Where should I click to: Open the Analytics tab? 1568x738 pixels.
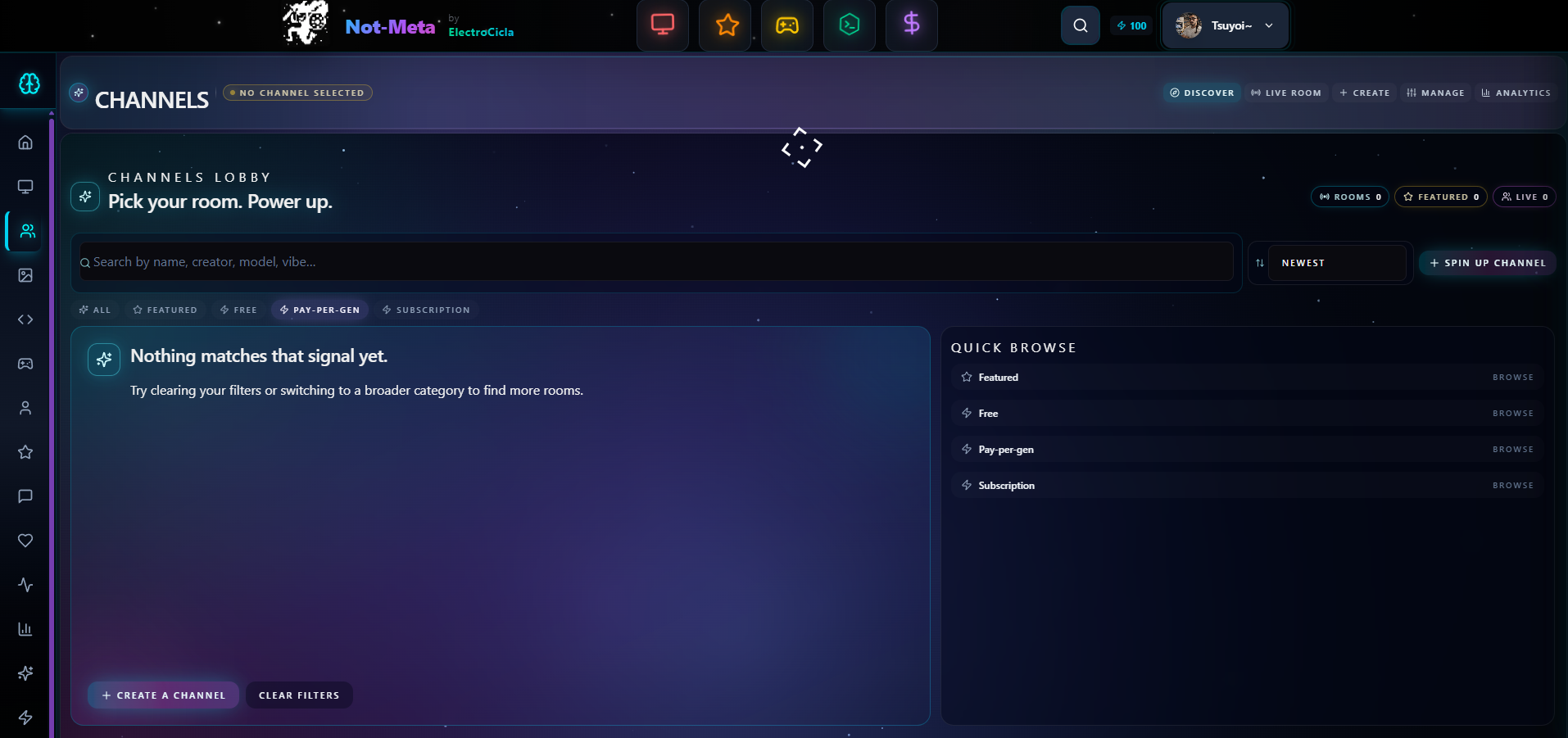pyautogui.click(x=1516, y=93)
